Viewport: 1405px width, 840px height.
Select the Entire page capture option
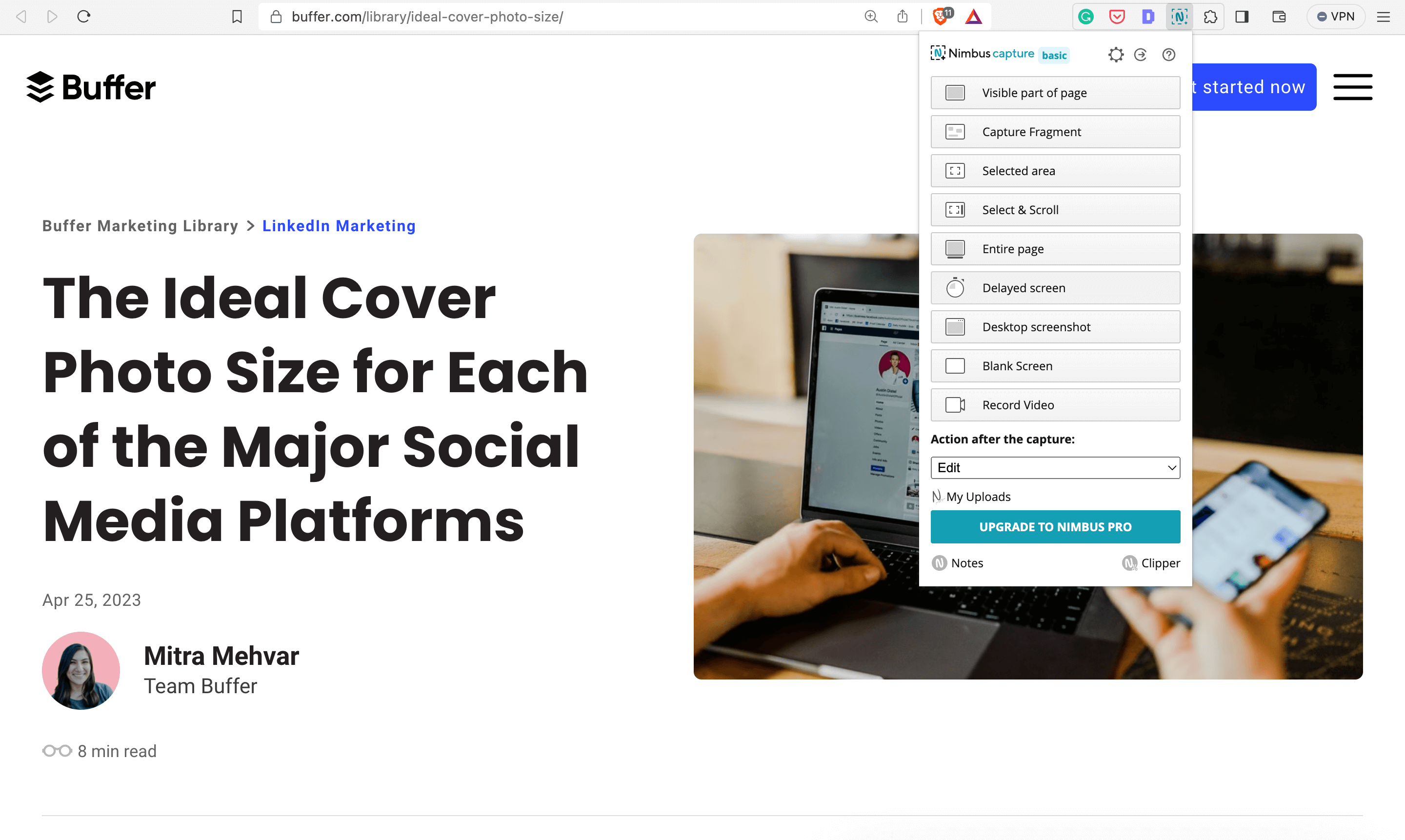point(1055,249)
